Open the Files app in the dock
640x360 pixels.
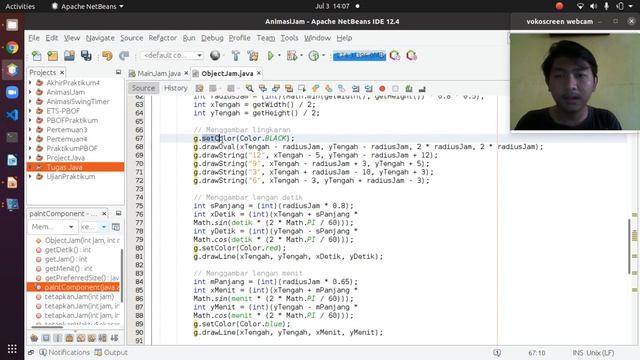[12, 25]
